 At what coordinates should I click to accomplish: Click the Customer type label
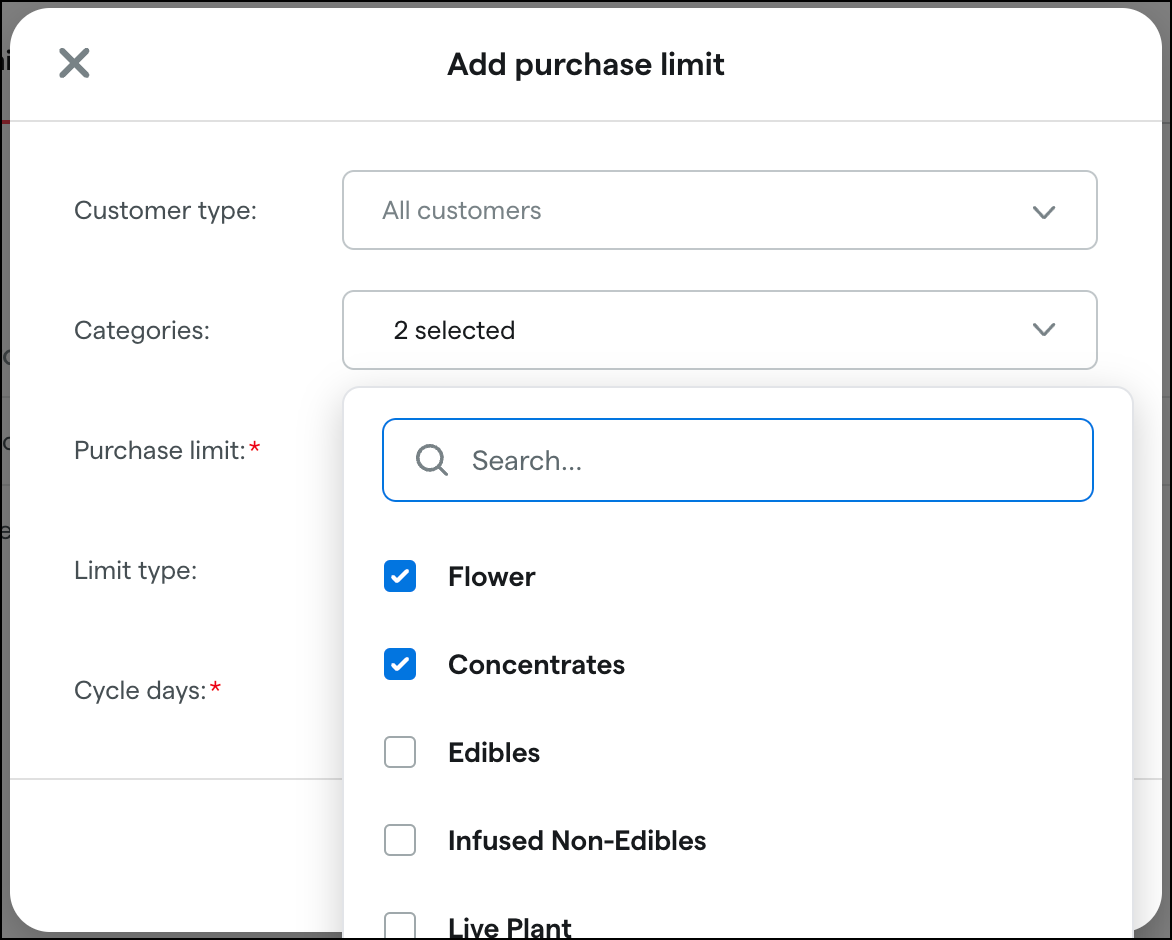pos(165,211)
